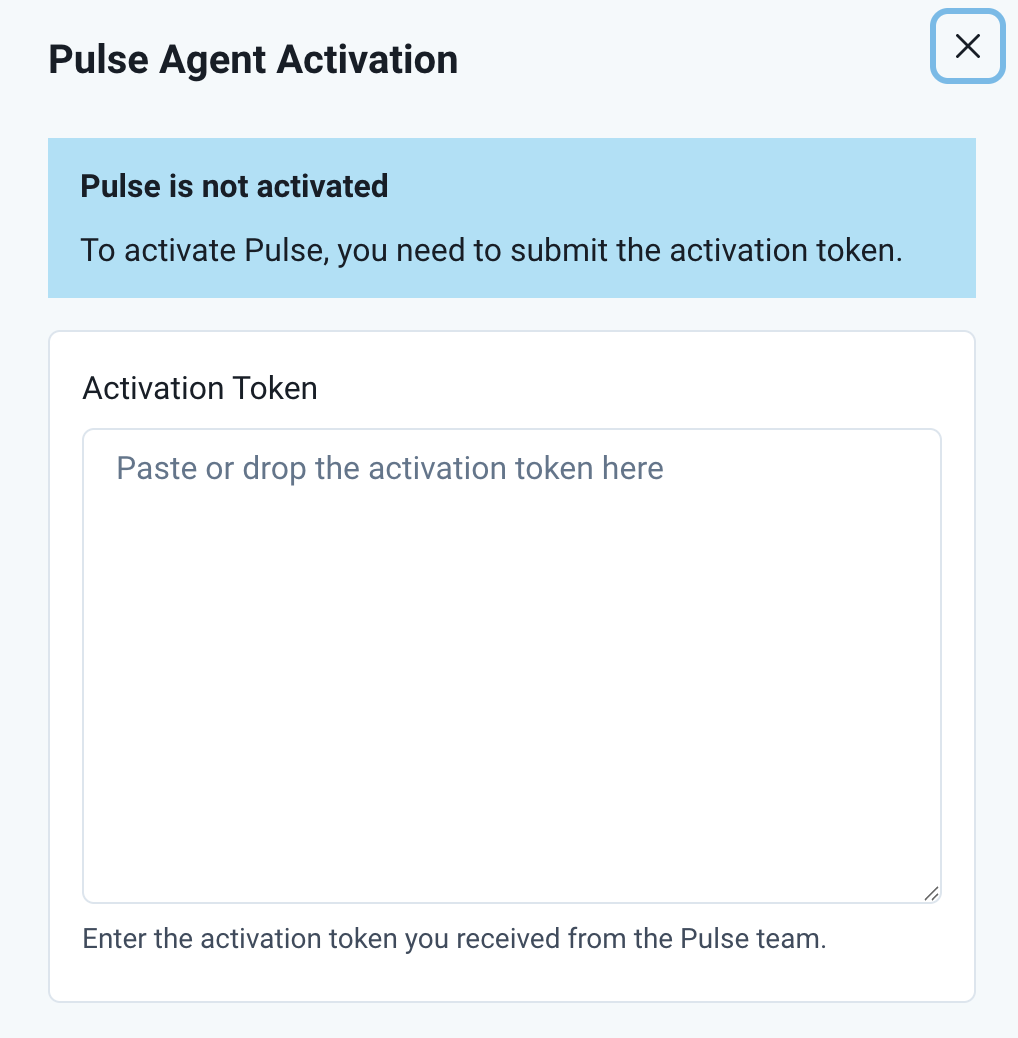
Task: Click the empty center of the token textarea
Action: click(x=511, y=665)
